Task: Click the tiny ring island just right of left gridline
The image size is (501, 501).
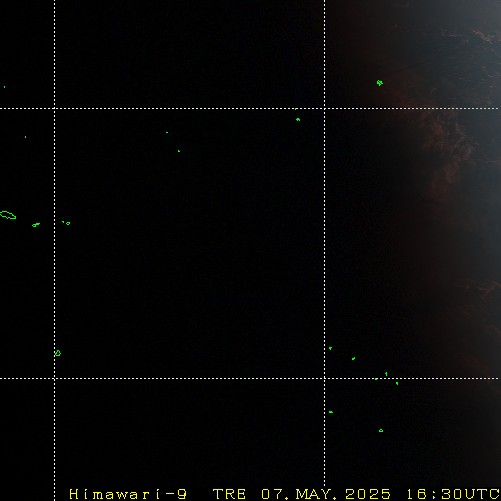Action: pos(68,223)
